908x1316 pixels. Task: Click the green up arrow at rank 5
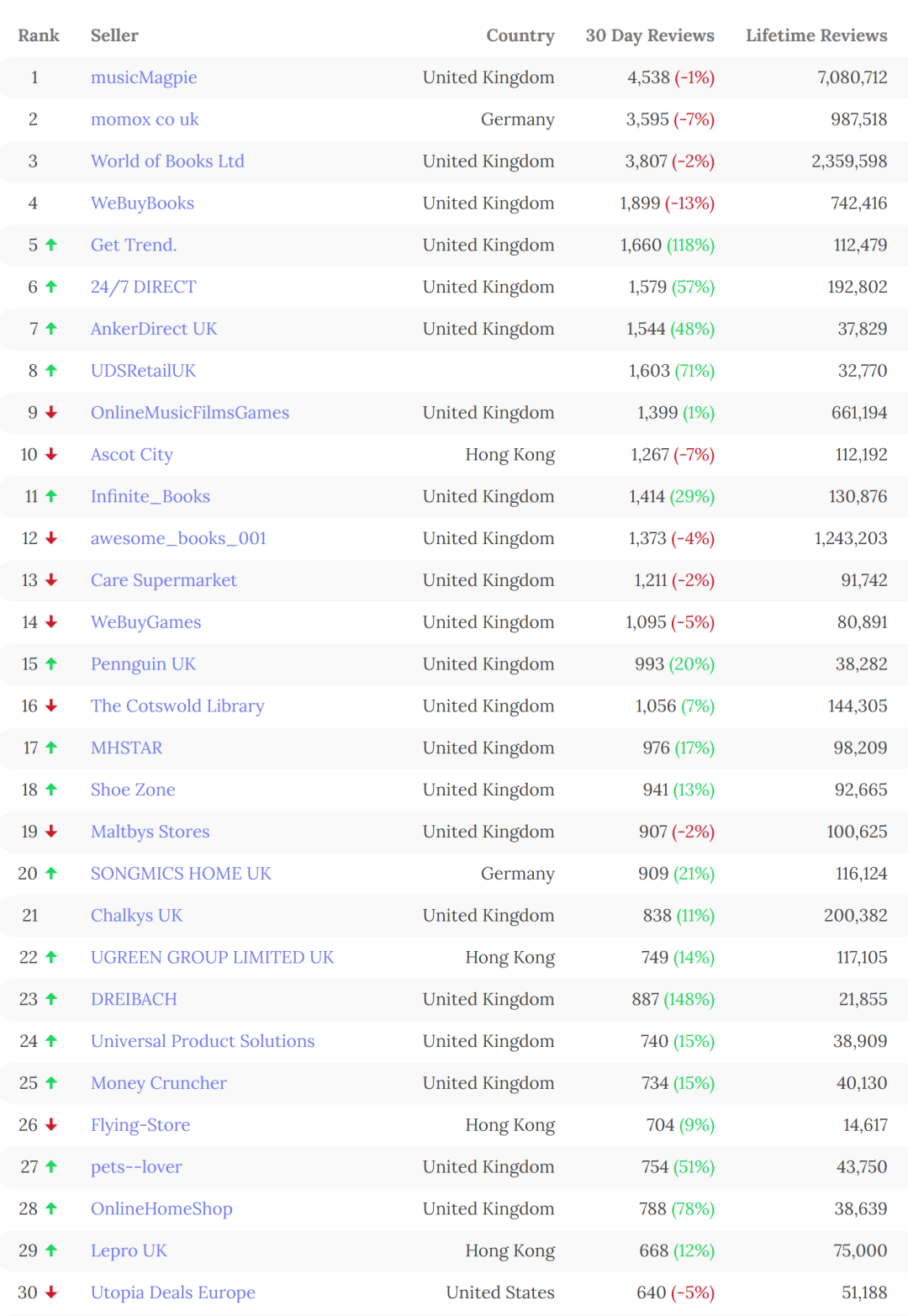click(51, 245)
